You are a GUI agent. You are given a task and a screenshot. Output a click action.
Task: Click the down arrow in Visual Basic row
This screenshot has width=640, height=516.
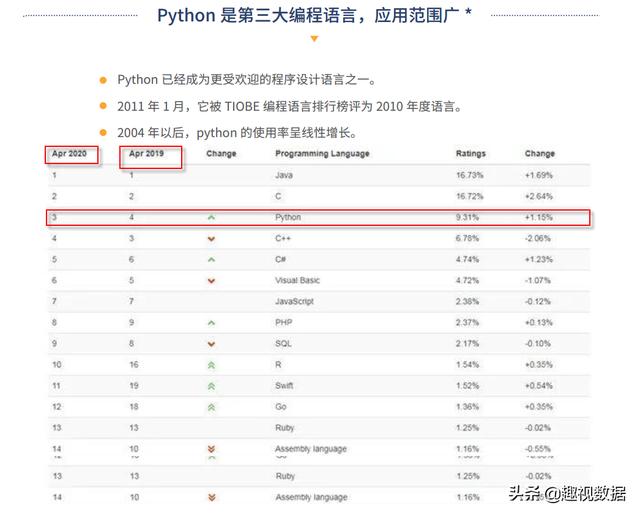pyautogui.click(x=211, y=281)
